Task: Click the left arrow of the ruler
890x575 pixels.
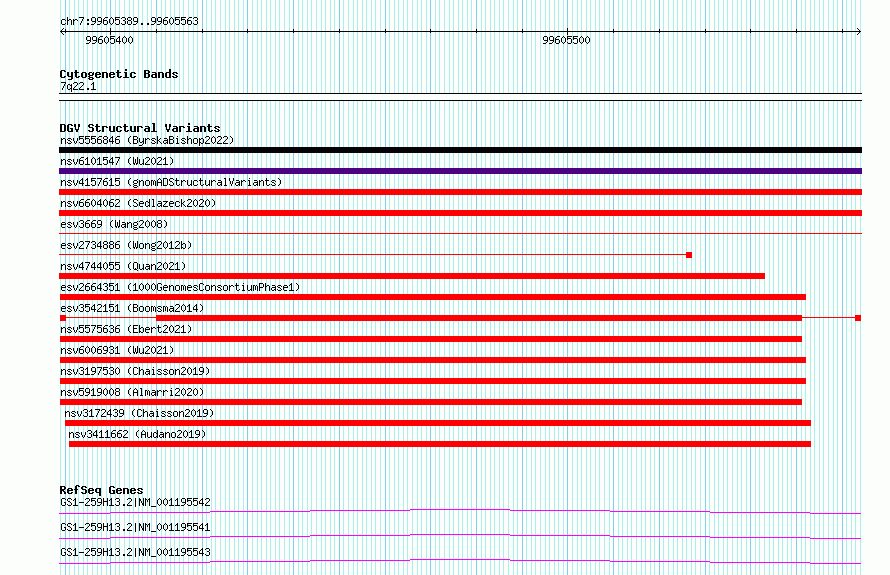Action: click(x=62, y=32)
